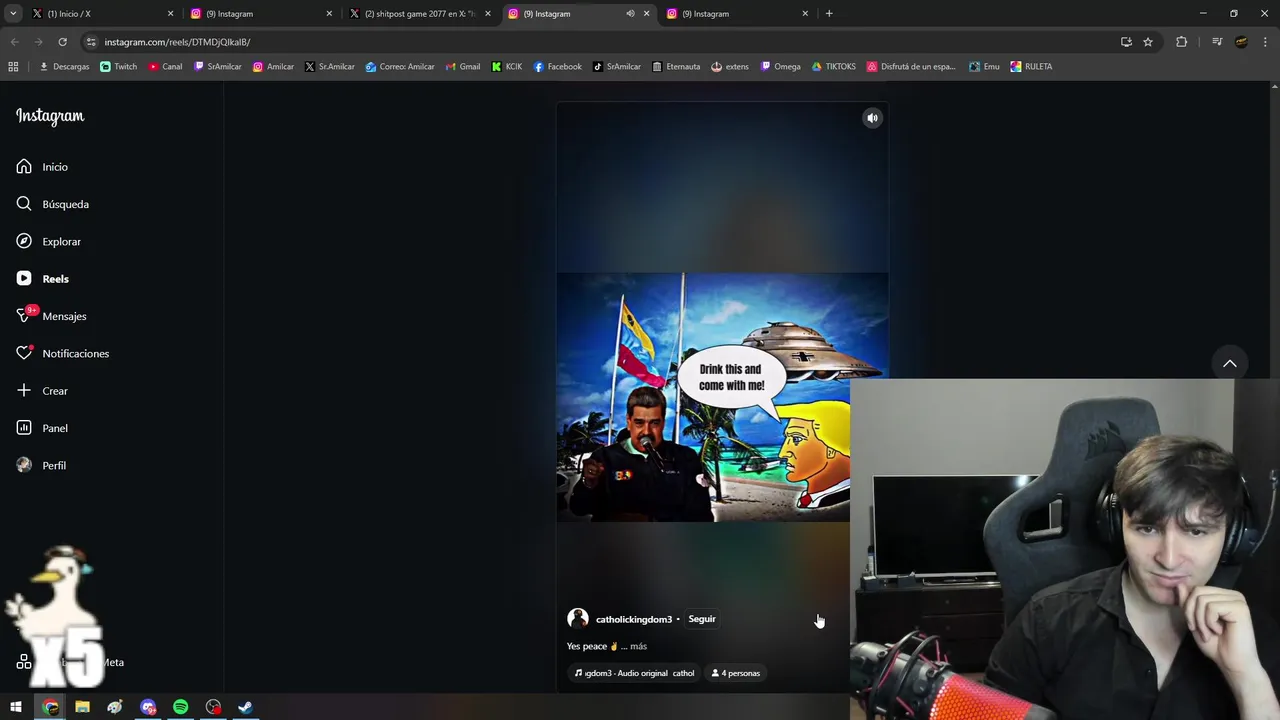Open the Extensions puzzle menu
This screenshot has width=1280, height=720.
1182,42
